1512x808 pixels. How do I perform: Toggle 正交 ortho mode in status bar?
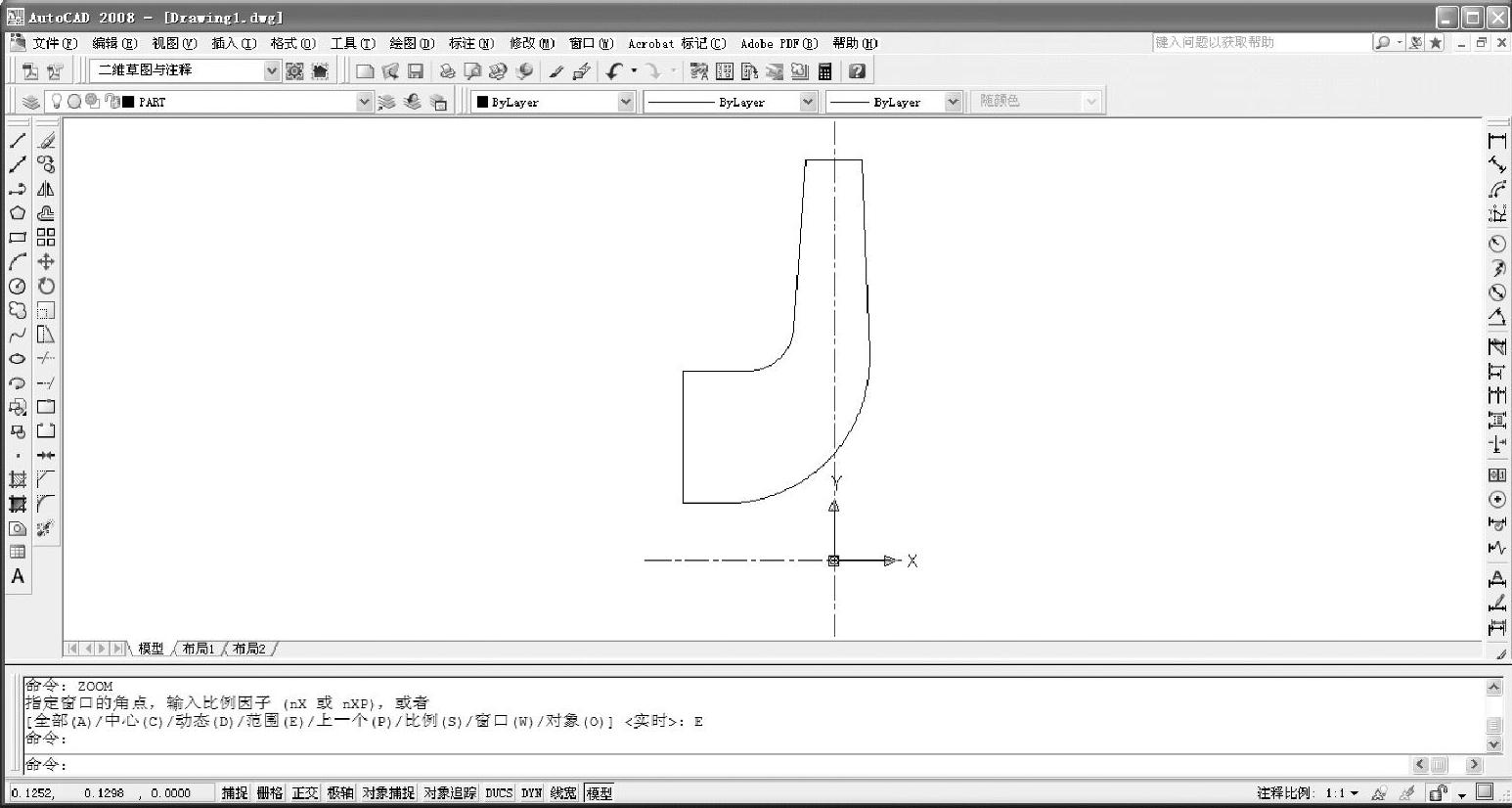(x=305, y=792)
